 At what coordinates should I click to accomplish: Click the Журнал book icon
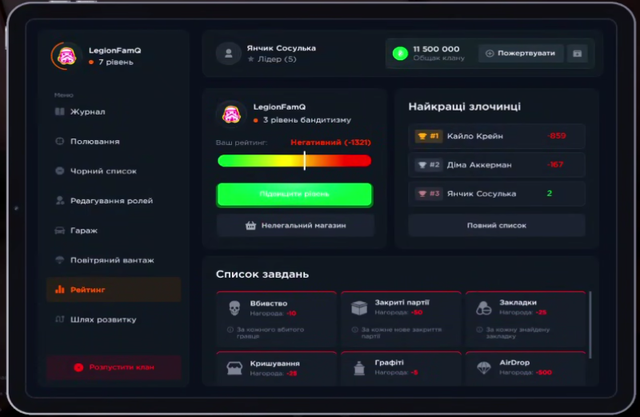point(60,111)
